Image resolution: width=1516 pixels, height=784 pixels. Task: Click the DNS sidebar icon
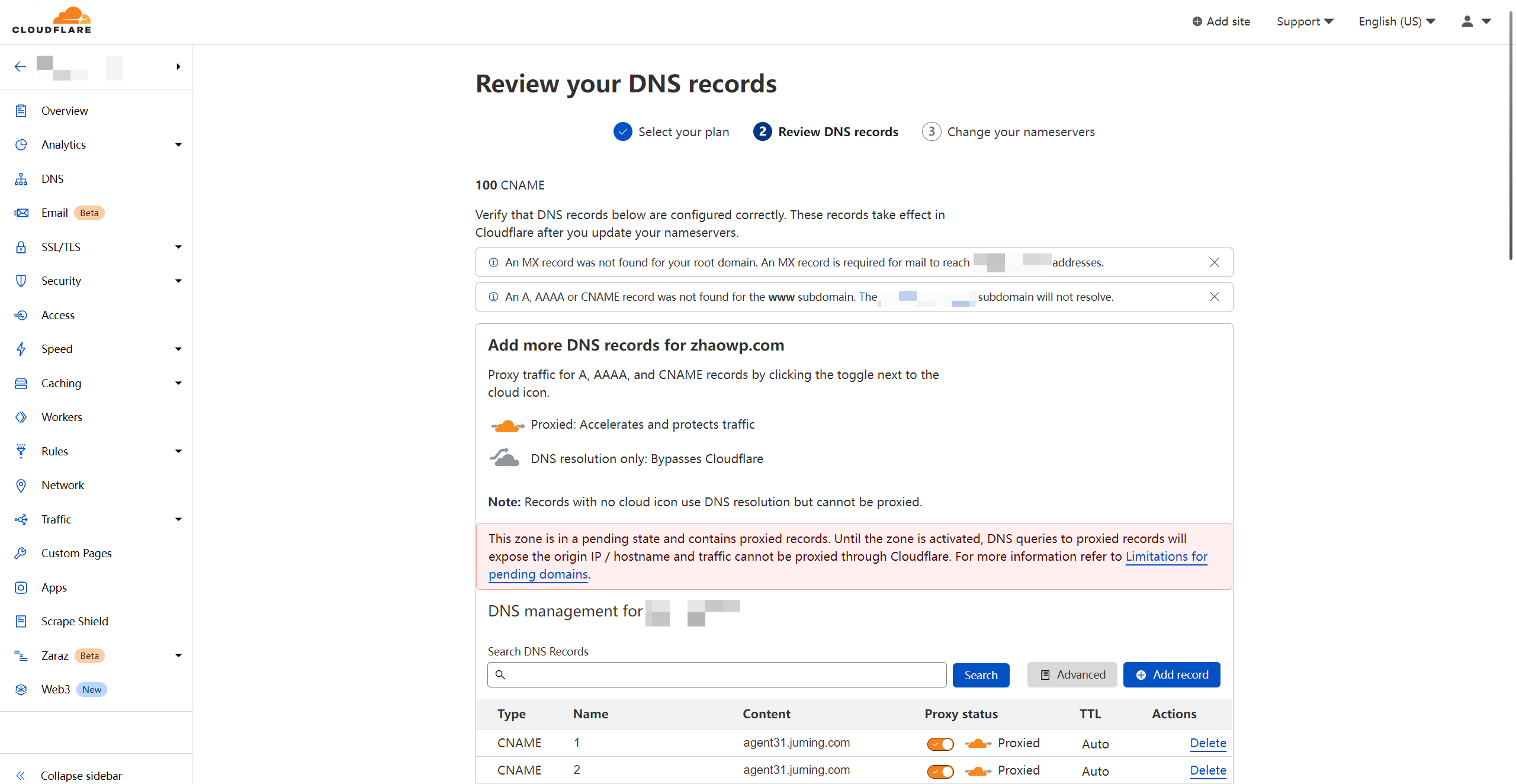point(21,179)
